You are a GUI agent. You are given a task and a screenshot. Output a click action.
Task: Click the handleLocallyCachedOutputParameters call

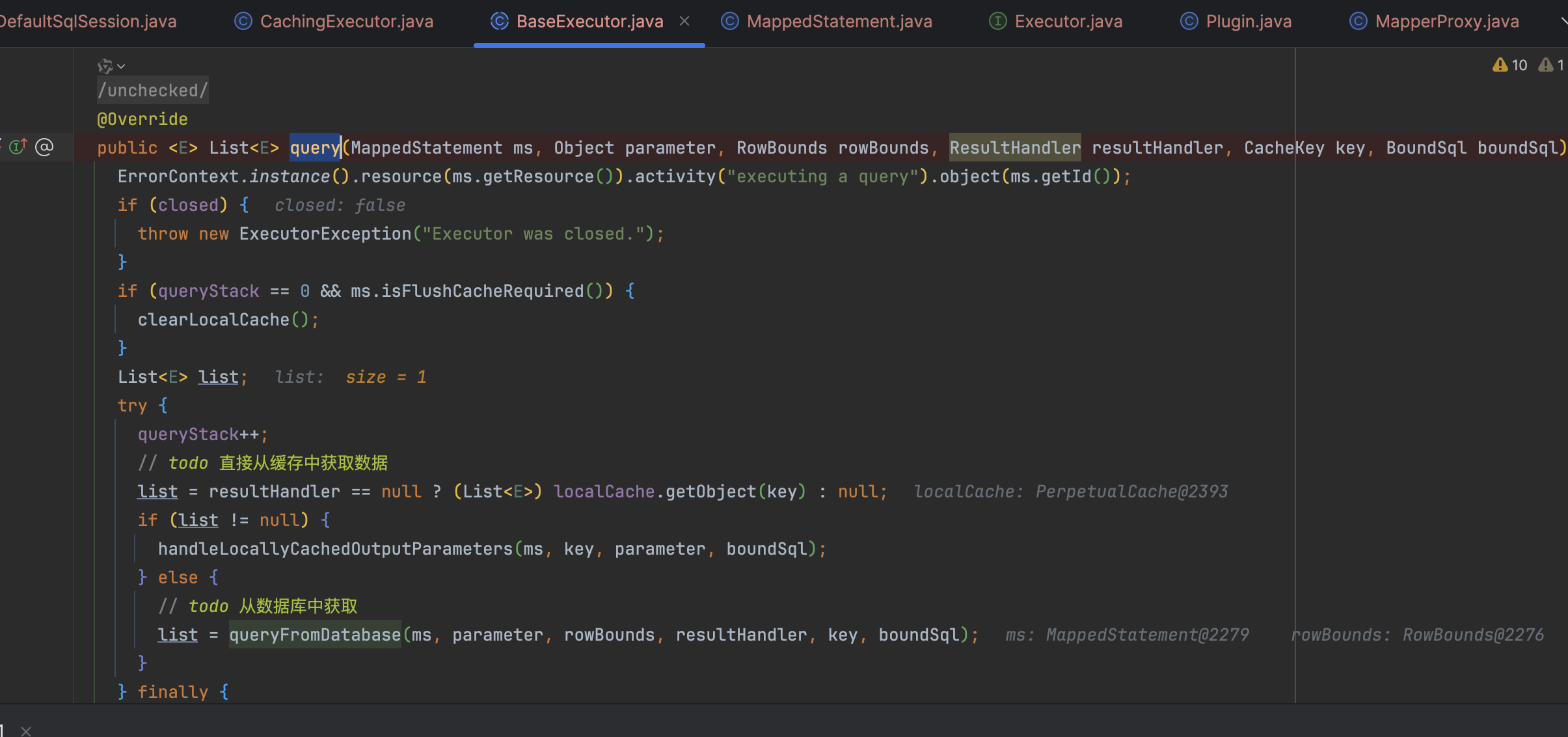click(x=335, y=549)
